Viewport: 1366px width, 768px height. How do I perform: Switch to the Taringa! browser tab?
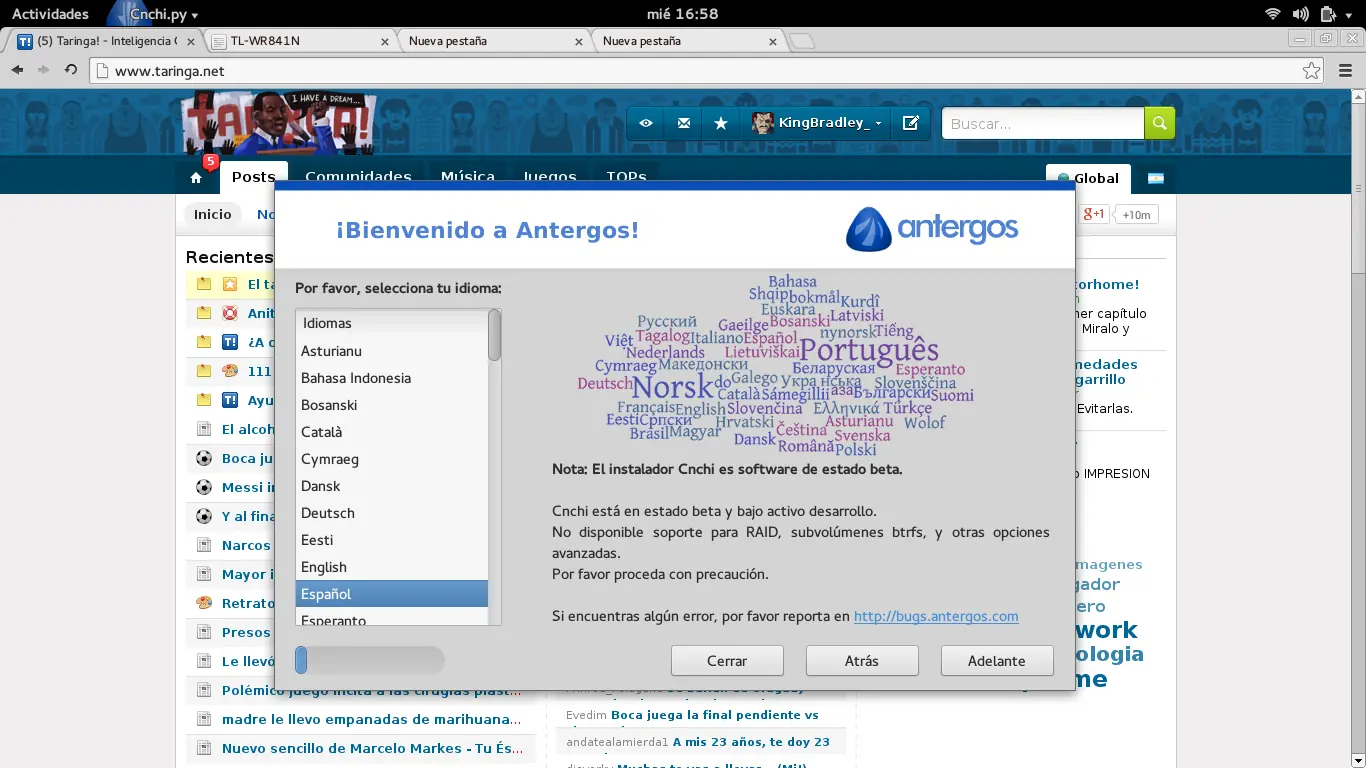pos(106,41)
